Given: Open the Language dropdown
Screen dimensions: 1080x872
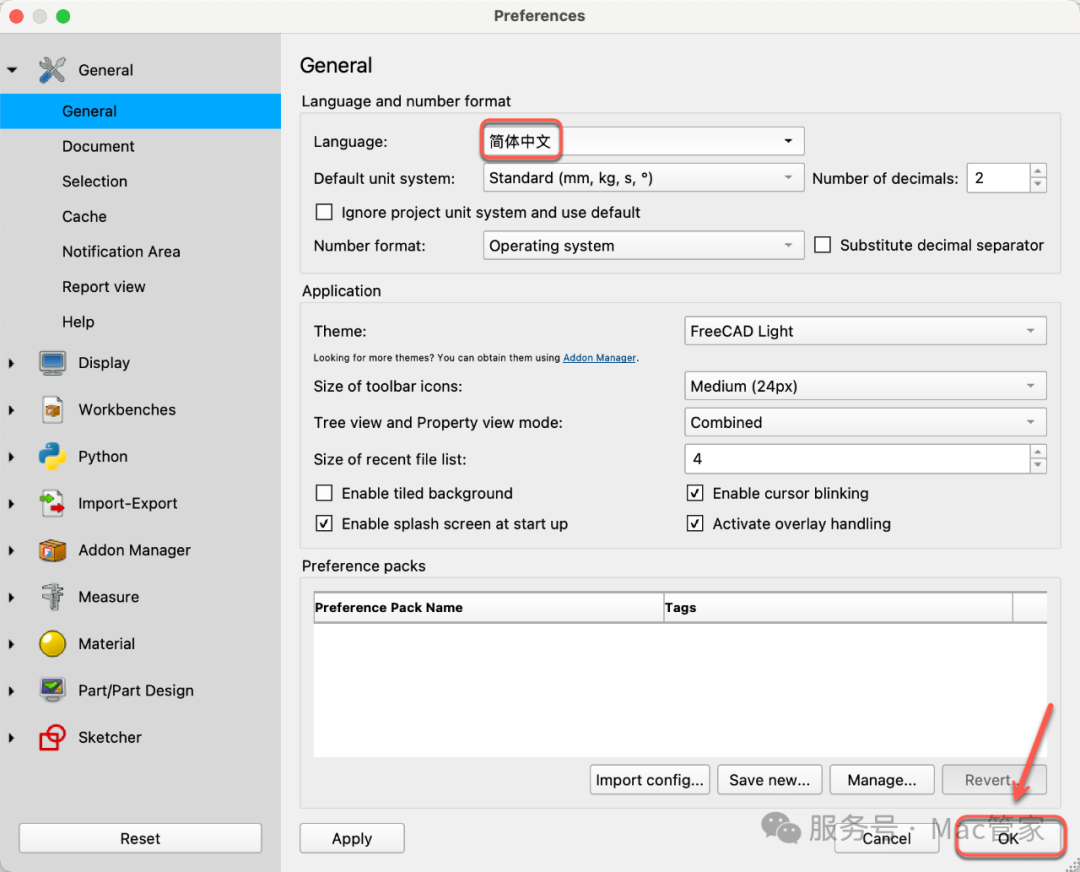Looking at the screenshot, I should (x=642, y=141).
